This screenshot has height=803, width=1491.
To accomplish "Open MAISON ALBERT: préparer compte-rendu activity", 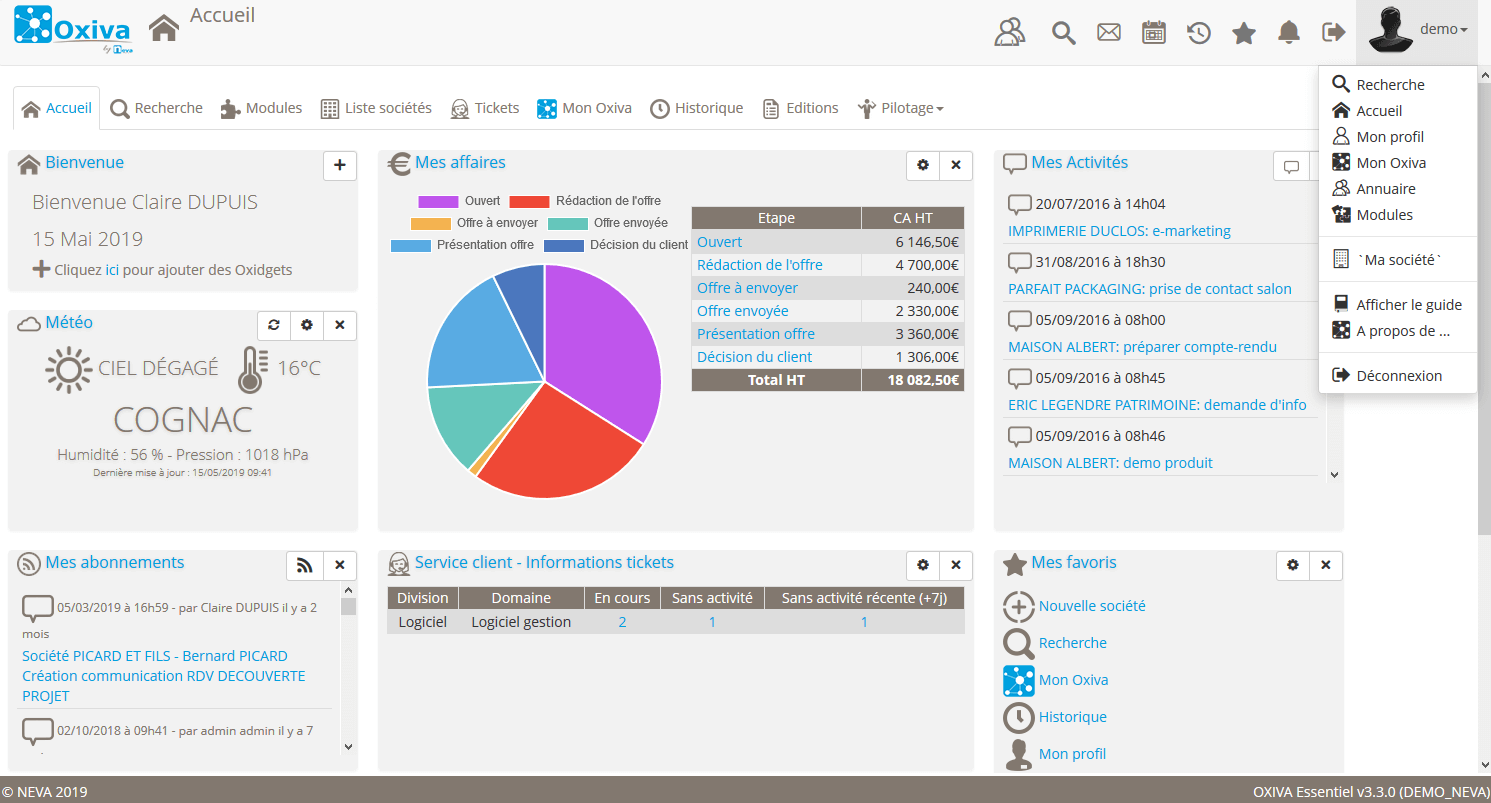I will 1142,347.
